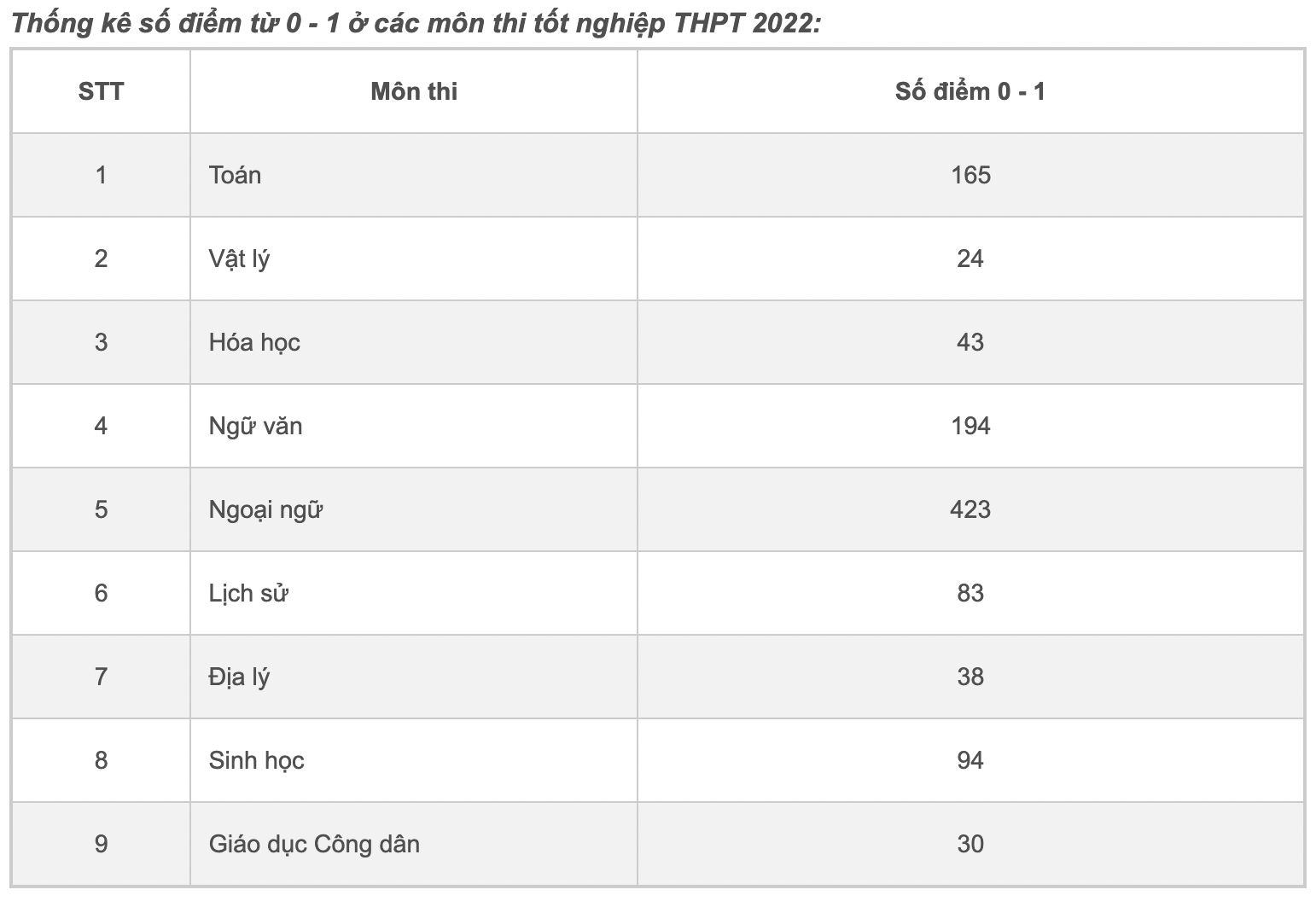Viewport: 1316px width, 901px height.
Task: Click the score value 194 for Ngữ văn
Action: (970, 426)
